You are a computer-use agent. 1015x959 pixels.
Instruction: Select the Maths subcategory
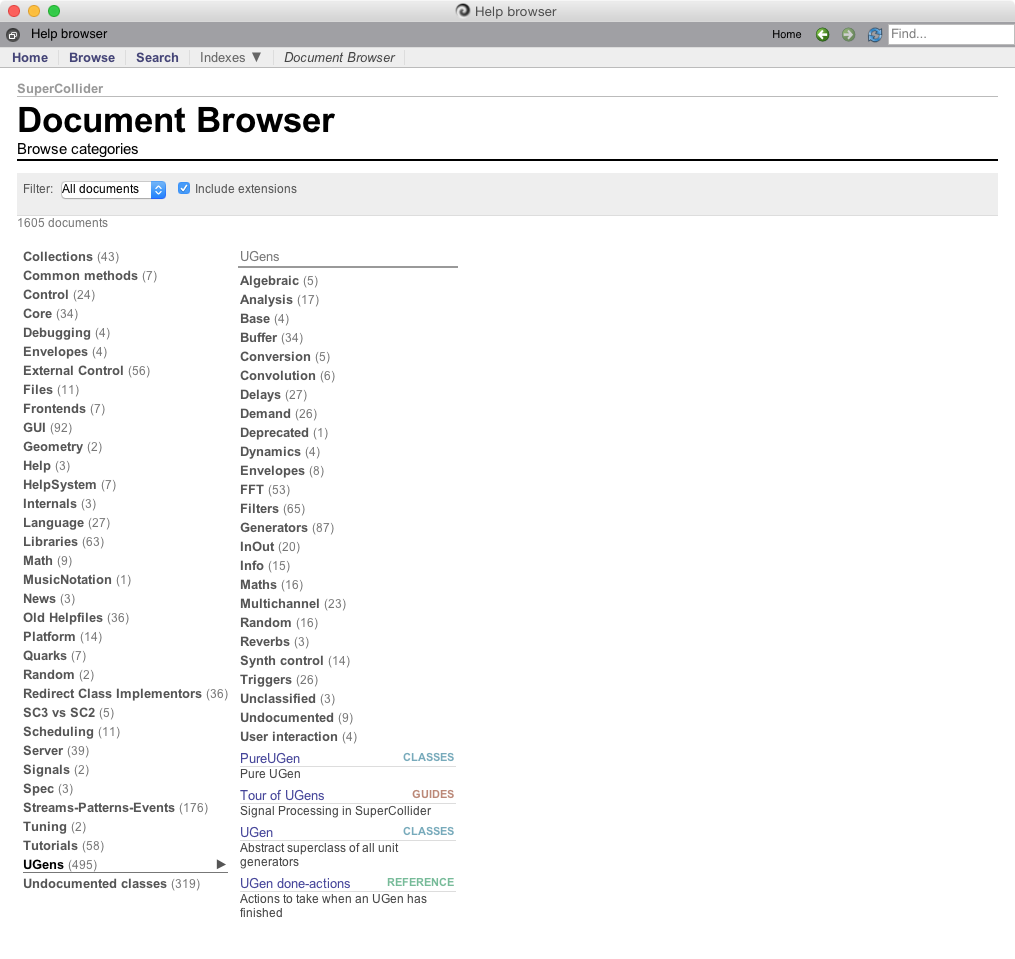[271, 585]
